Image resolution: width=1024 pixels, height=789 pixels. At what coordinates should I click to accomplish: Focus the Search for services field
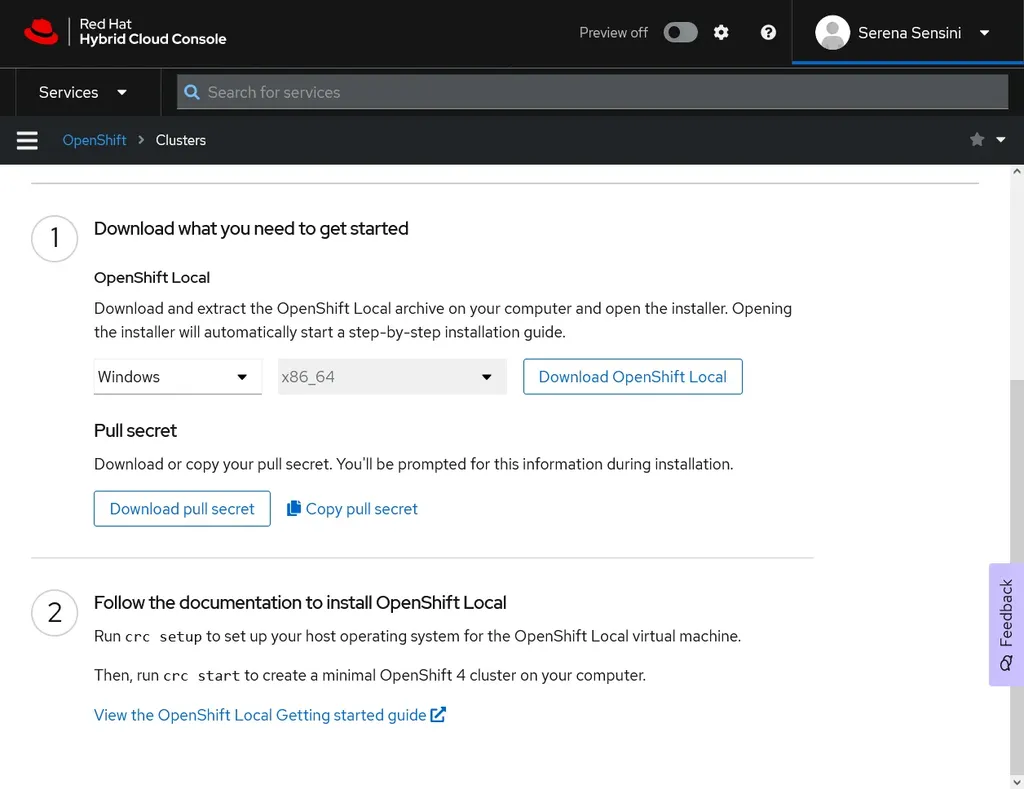[592, 92]
